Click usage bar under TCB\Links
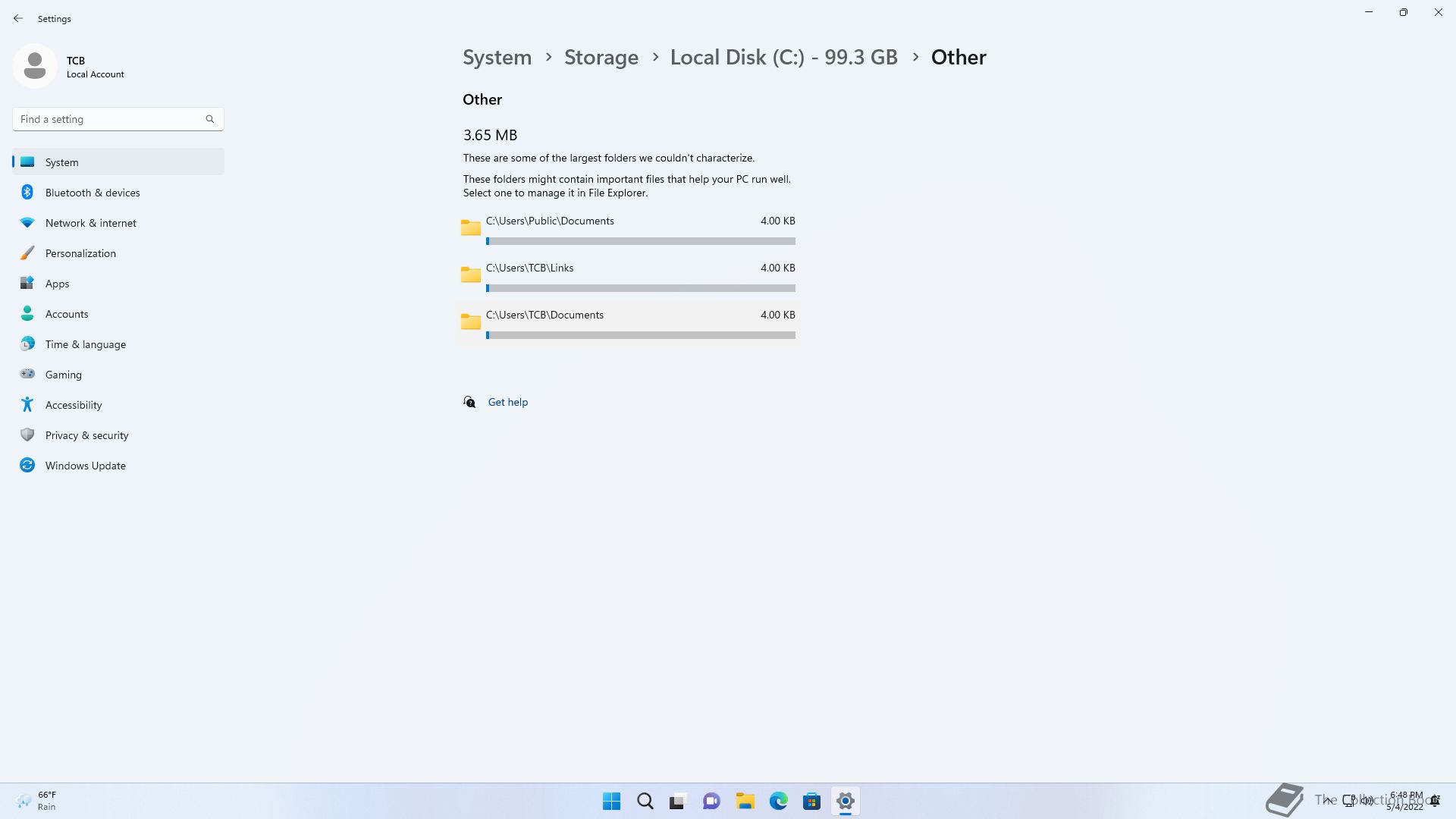Image resolution: width=1456 pixels, height=819 pixels. pos(641,288)
